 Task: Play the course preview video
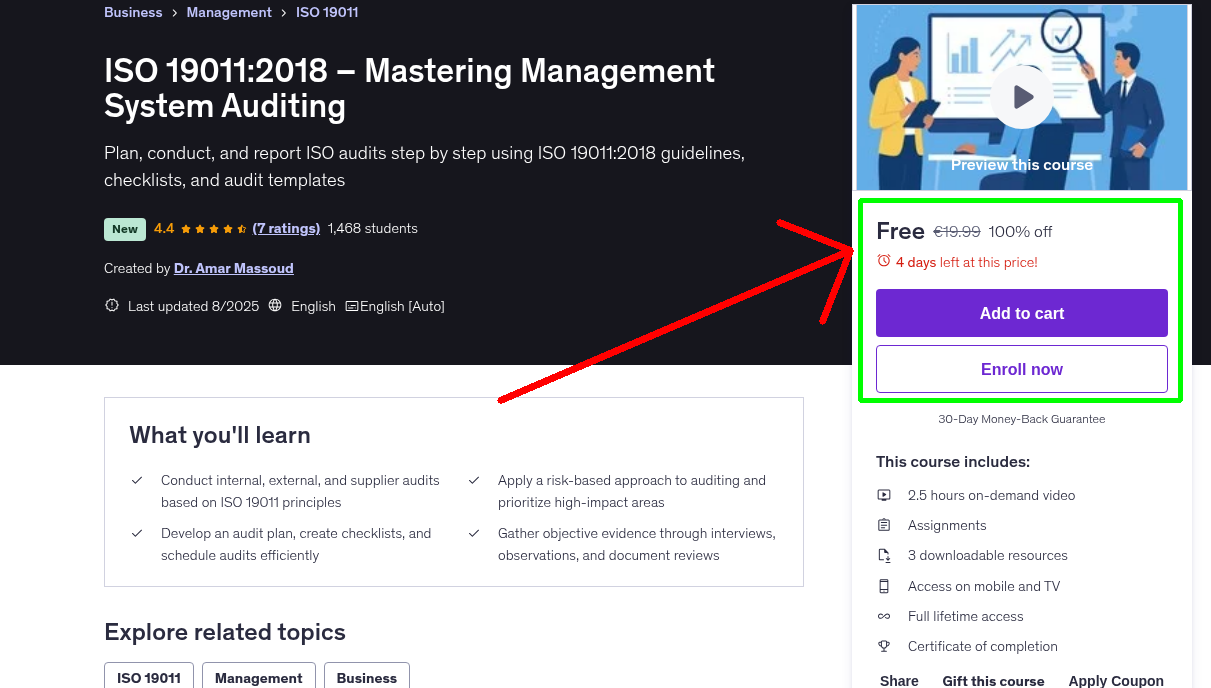tap(1021, 97)
